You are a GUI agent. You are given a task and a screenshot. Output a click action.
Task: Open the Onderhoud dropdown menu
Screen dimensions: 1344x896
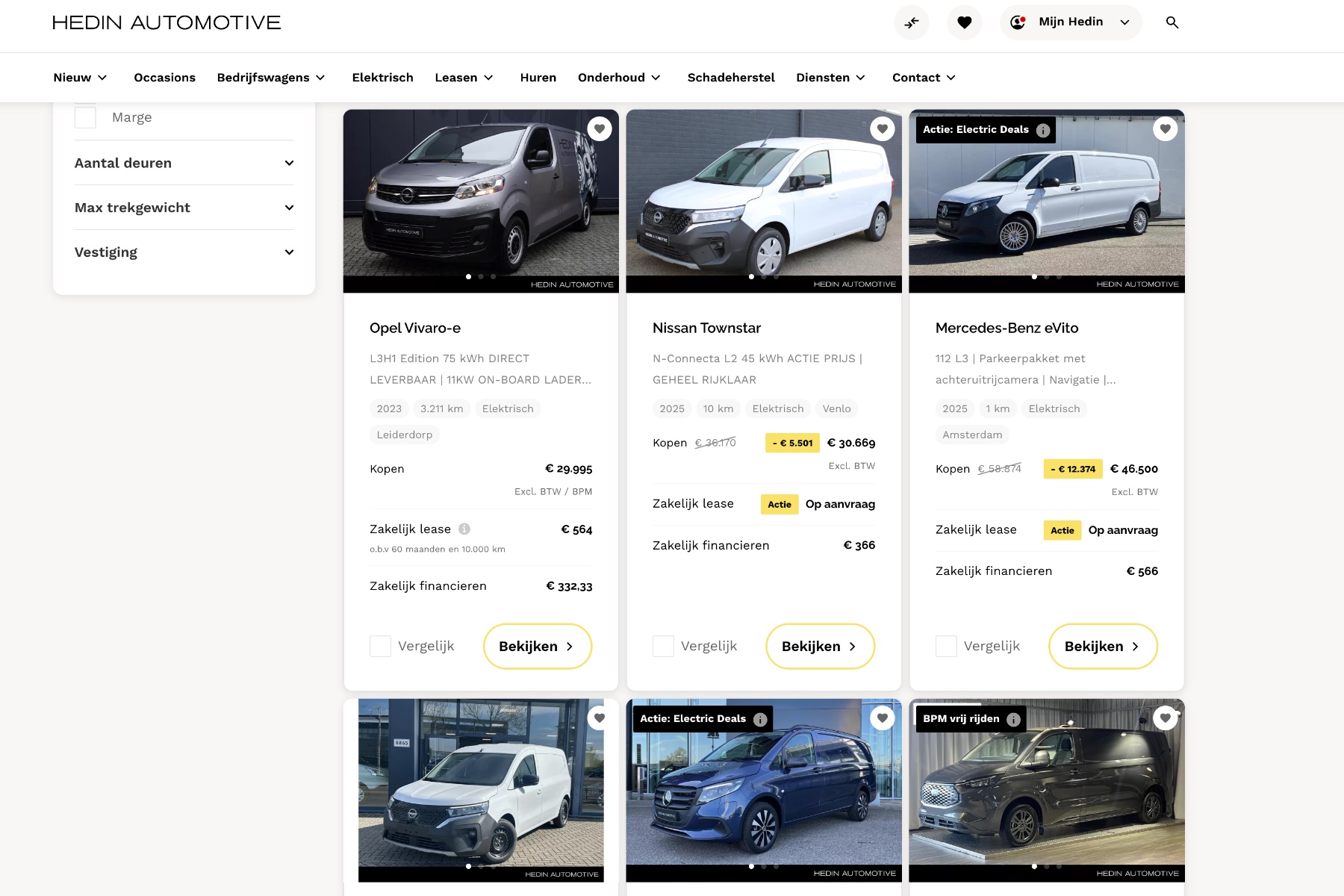click(x=620, y=78)
